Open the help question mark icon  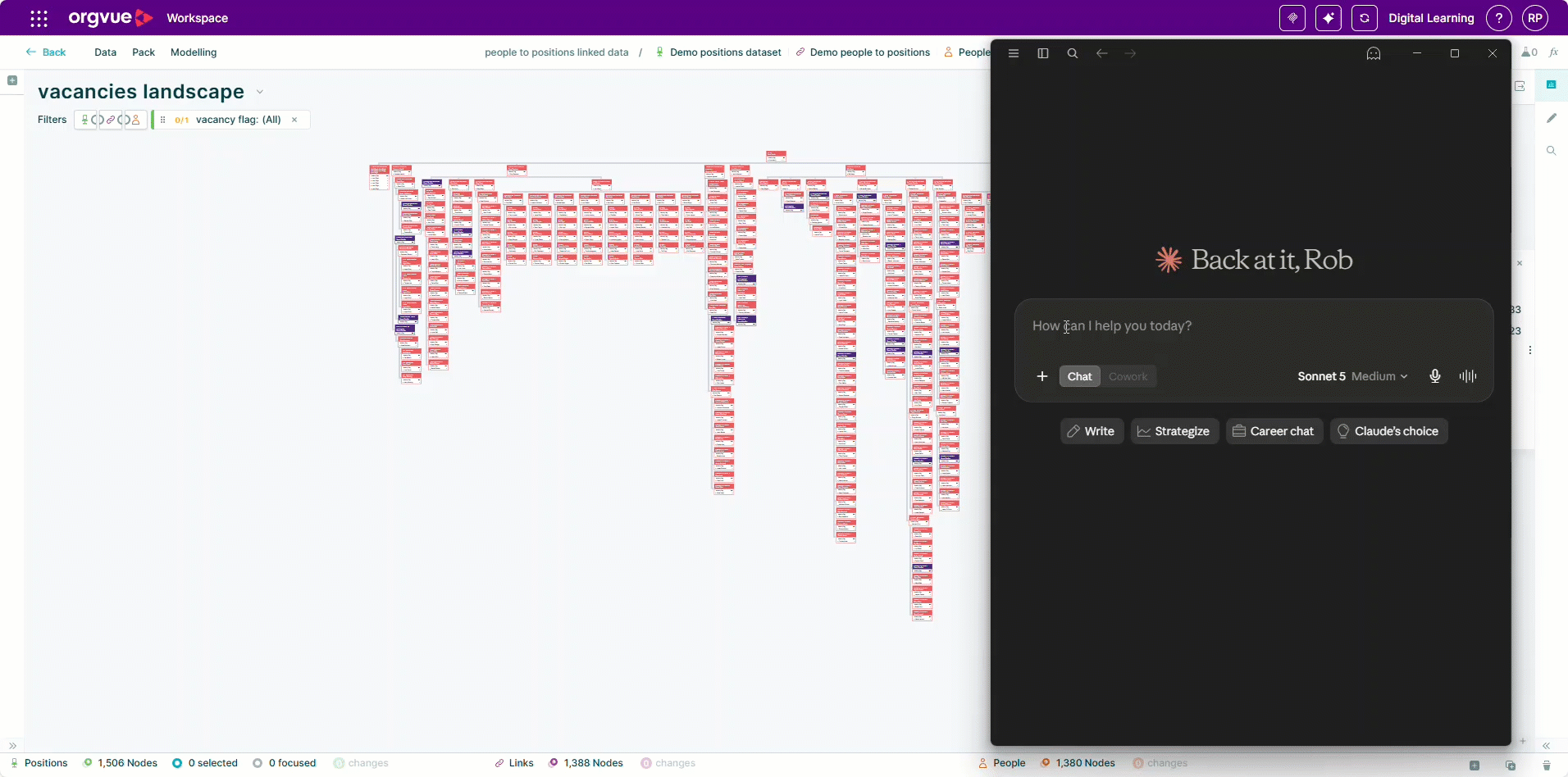(1499, 18)
